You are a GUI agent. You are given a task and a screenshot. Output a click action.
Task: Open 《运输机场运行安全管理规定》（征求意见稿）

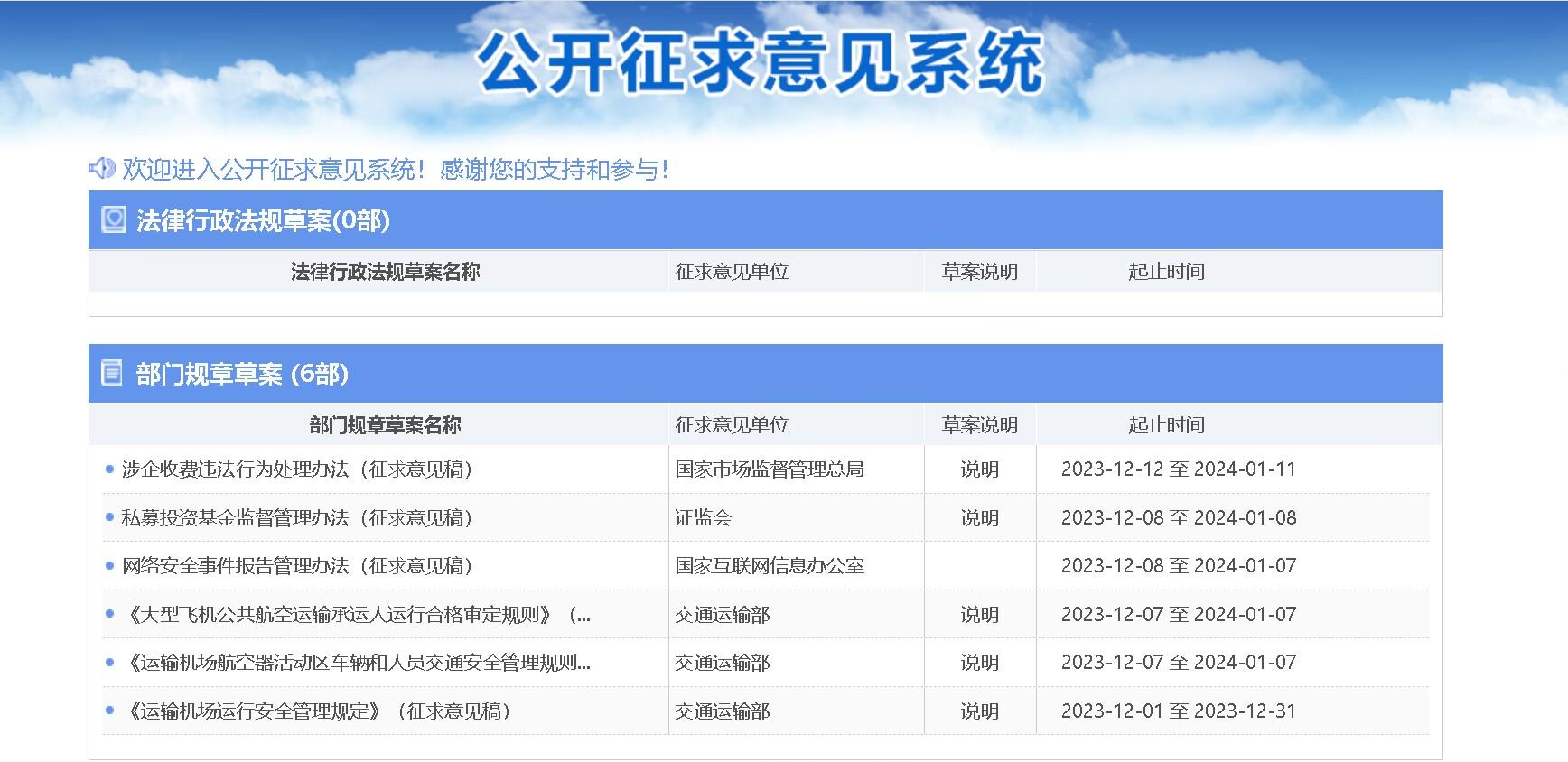[318, 711]
